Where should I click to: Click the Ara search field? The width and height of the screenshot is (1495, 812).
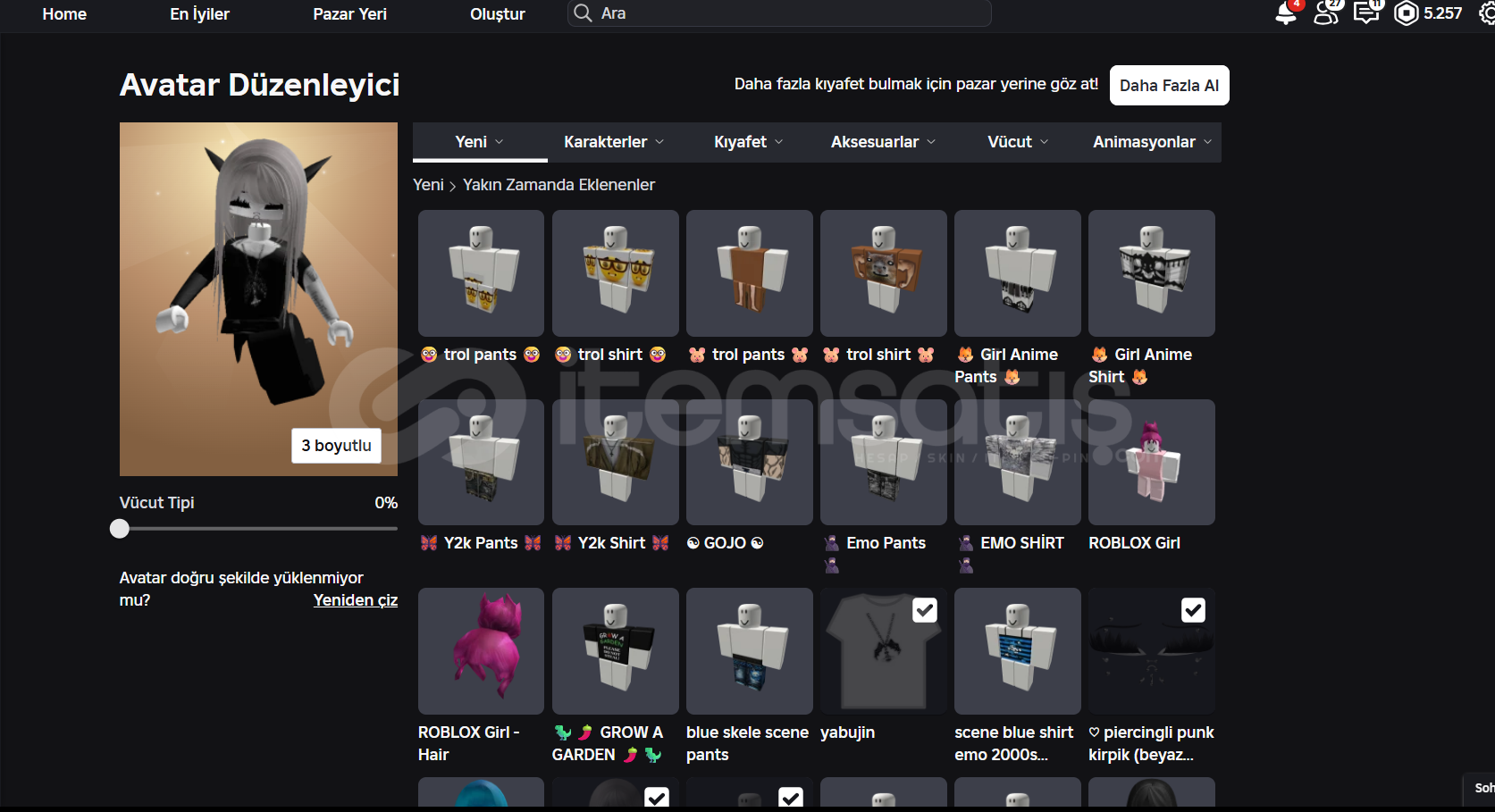coord(786,13)
